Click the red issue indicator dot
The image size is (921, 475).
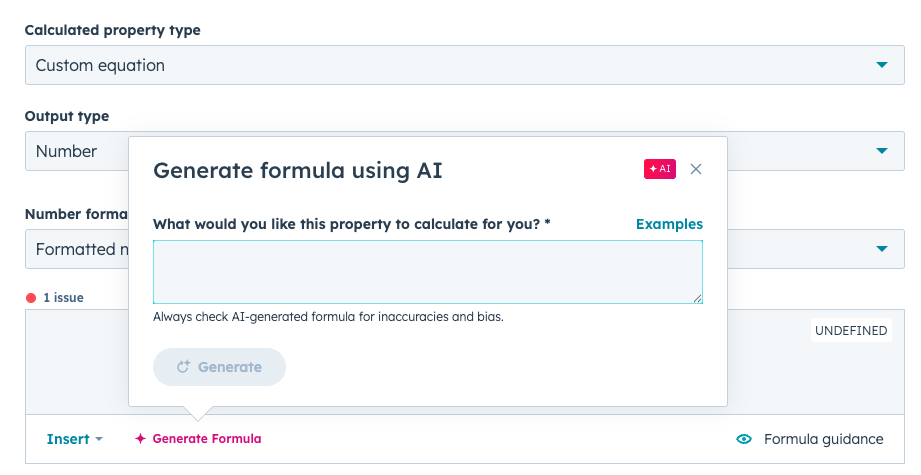click(x=31, y=298)
